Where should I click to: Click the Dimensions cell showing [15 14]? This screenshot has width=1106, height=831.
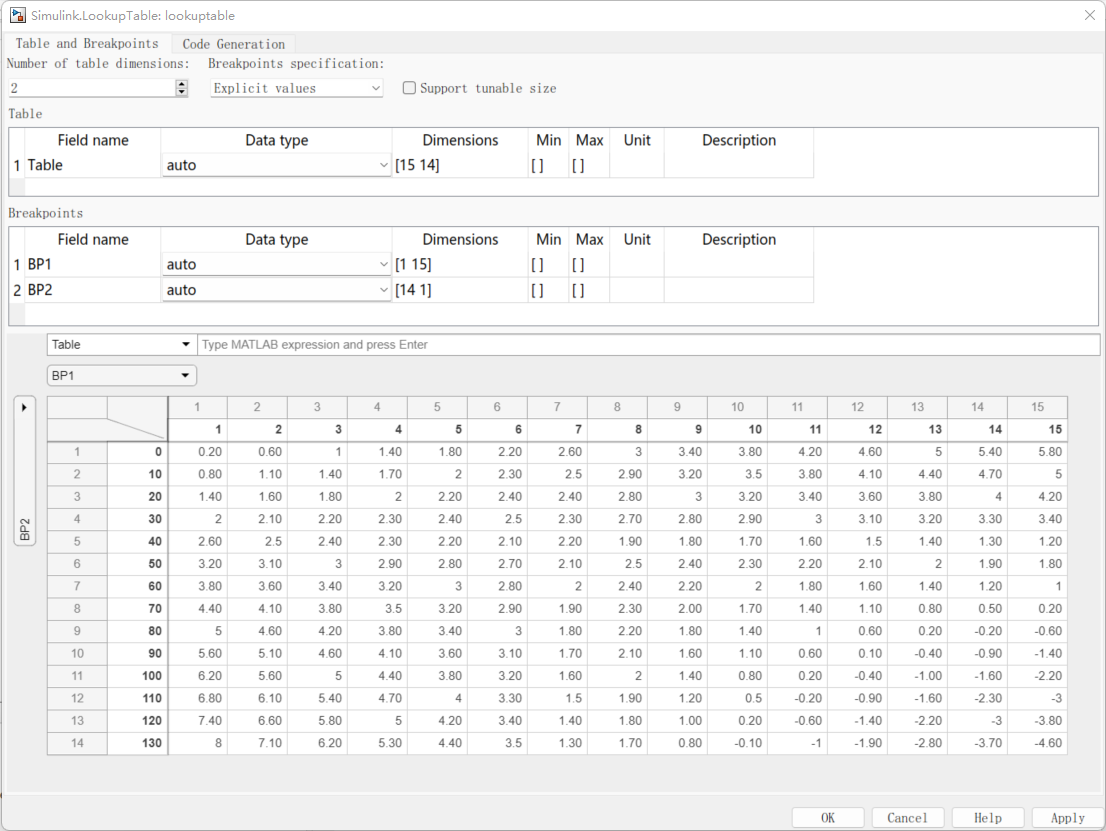pos(461,165)
